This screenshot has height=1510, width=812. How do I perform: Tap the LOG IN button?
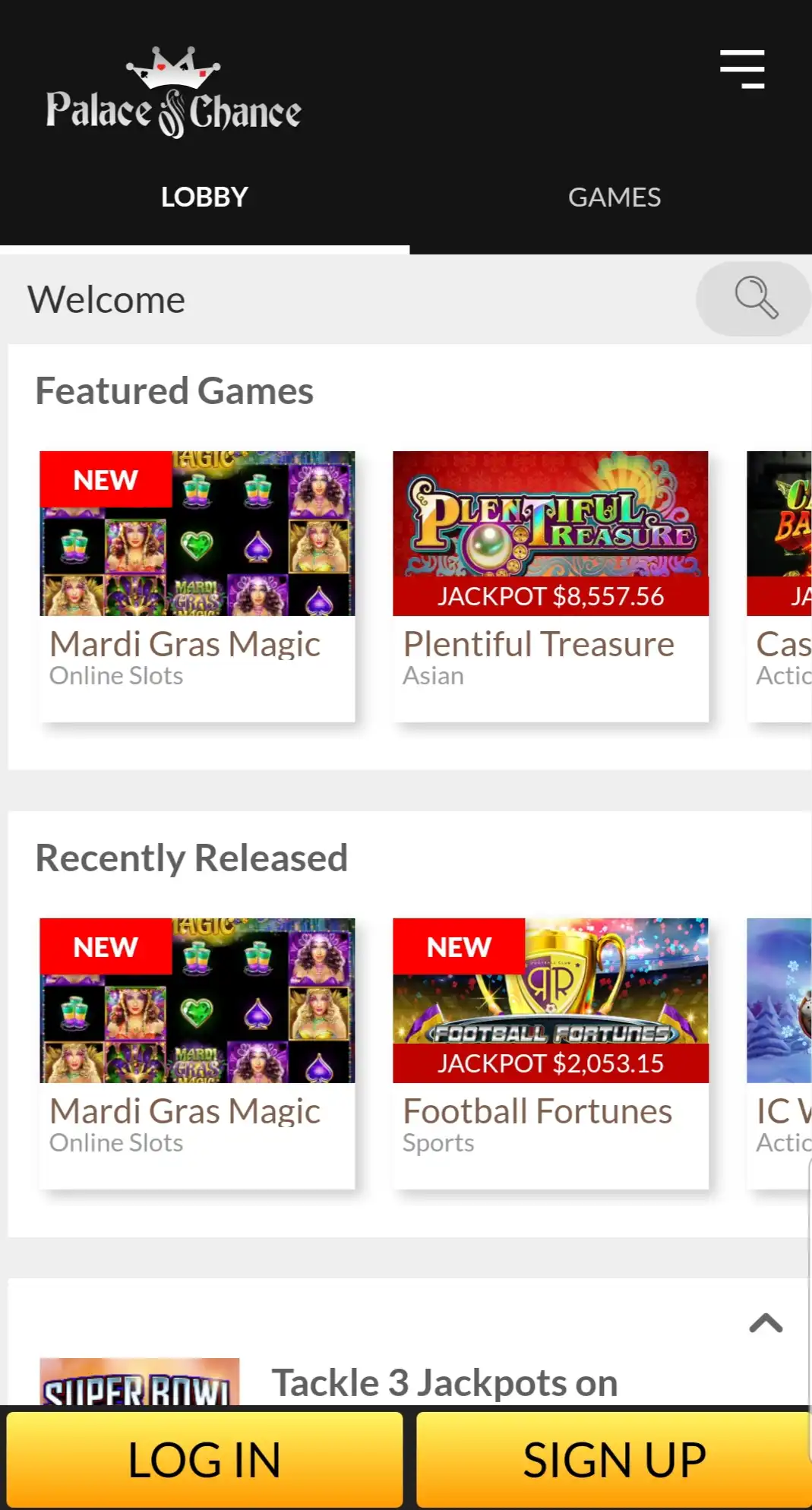204,1459
